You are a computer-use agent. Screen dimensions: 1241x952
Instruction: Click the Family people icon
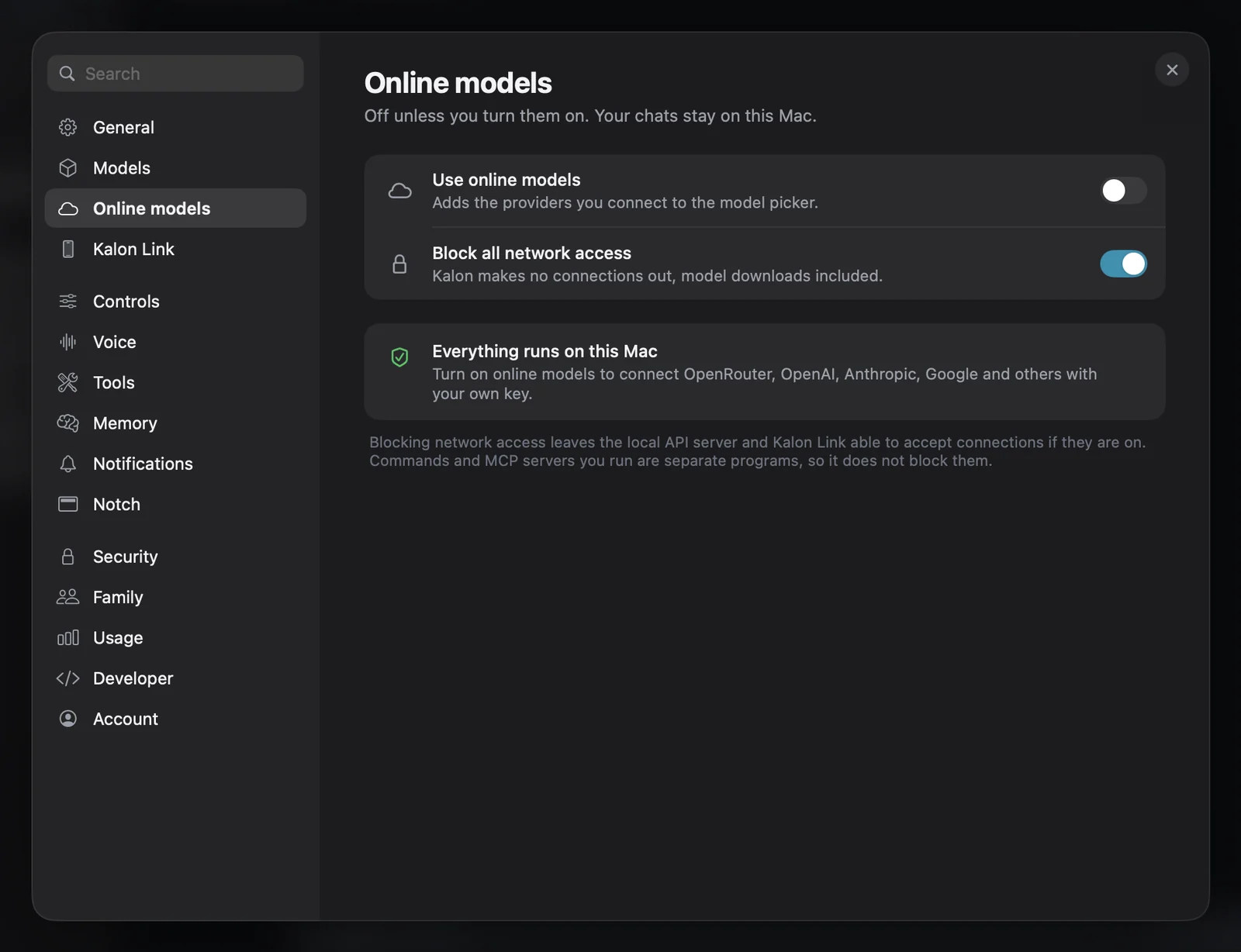[68, 597]
